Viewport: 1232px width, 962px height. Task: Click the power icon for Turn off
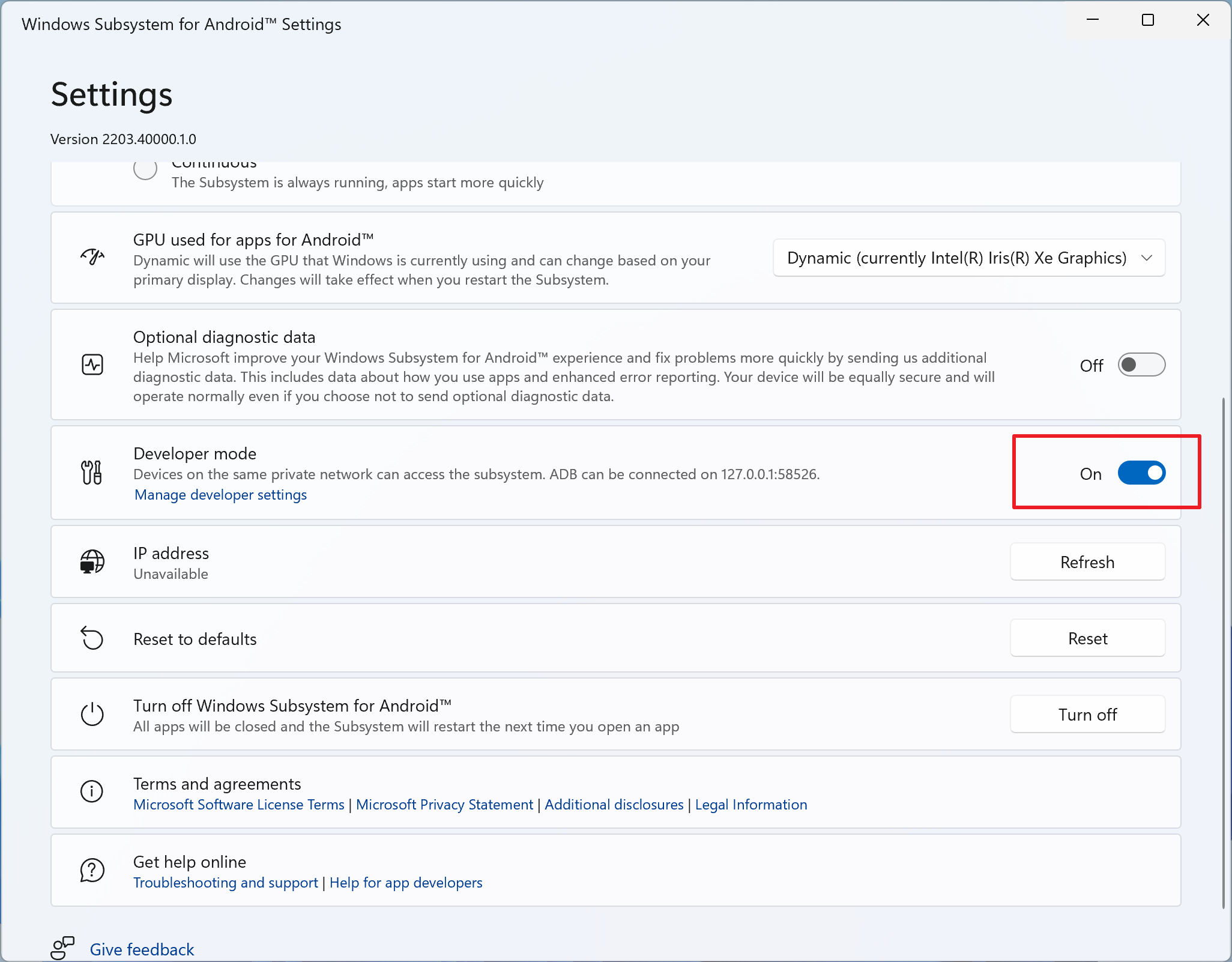coord(92,715)
